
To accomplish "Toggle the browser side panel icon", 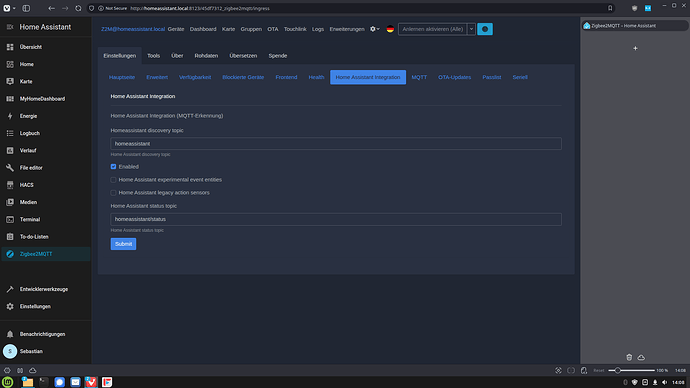I will (x=26, y=8).
